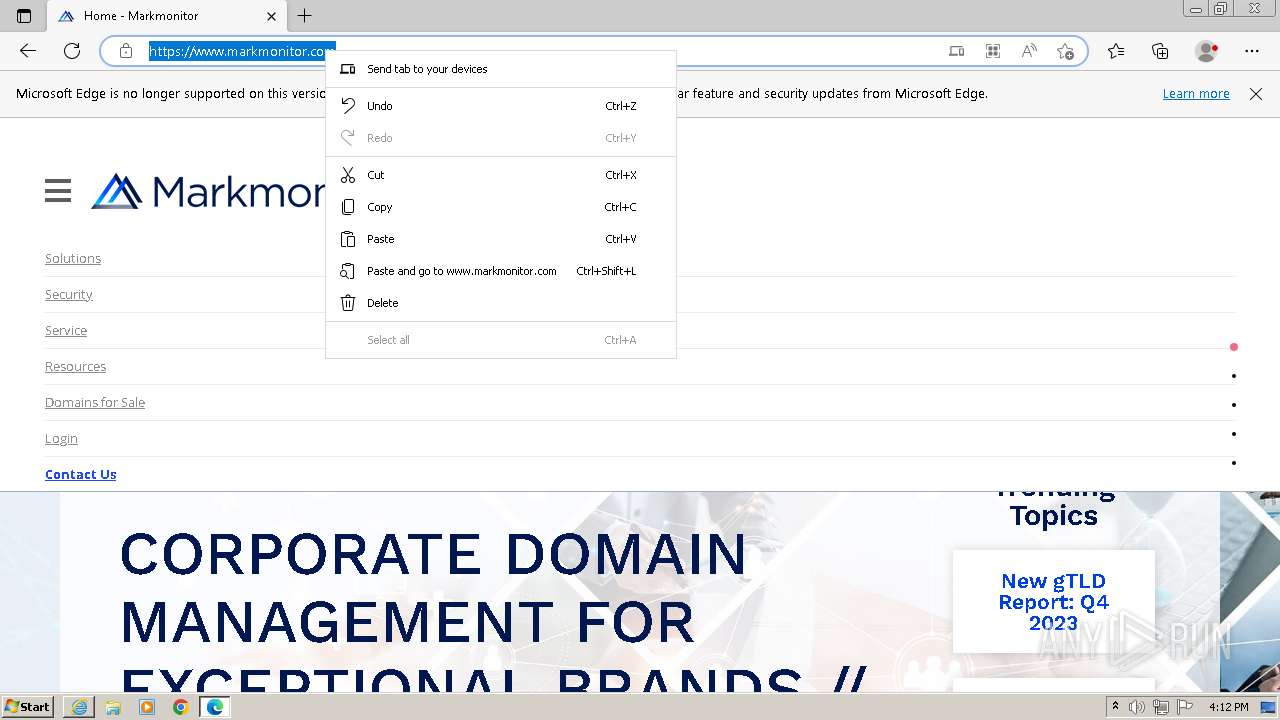This screenshot has height=720, width=1280.
Task: Choose Undo in the context menu
Action: (x=501, y=106)
